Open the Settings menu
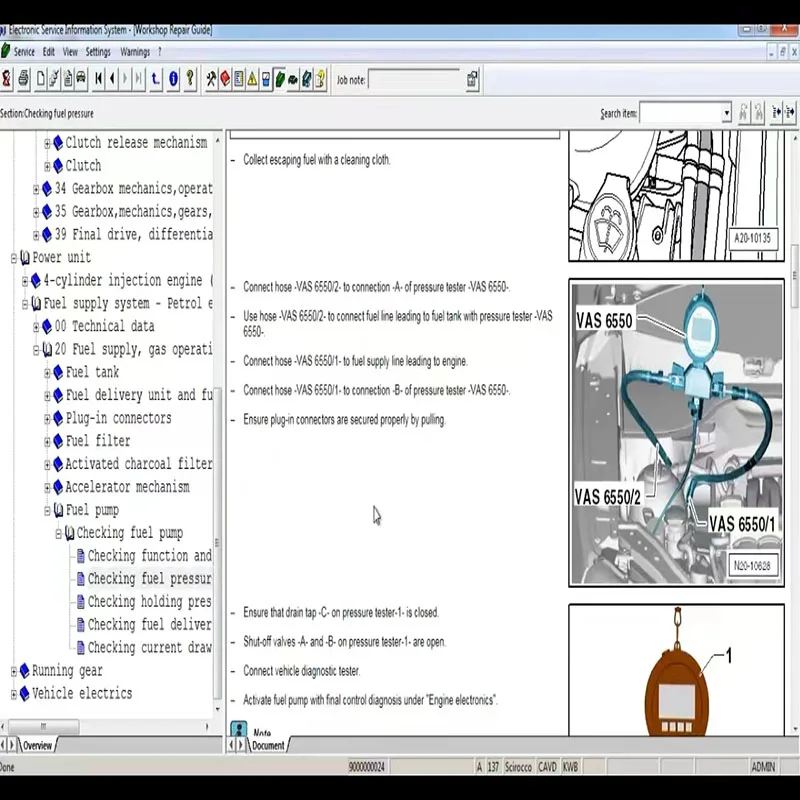 (x=98, y=52)
